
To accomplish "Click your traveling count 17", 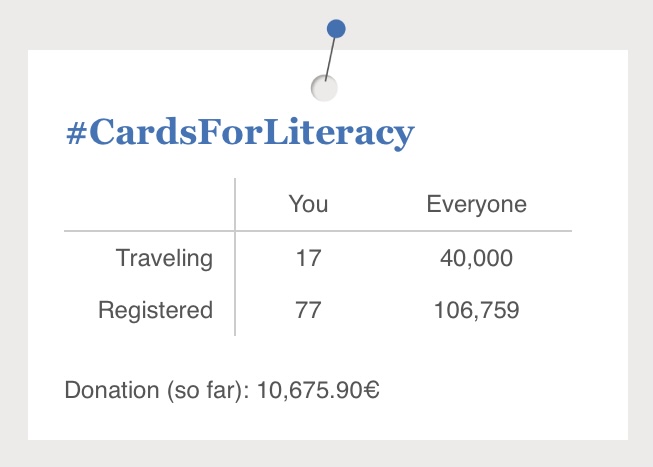I will coord(308,258).
